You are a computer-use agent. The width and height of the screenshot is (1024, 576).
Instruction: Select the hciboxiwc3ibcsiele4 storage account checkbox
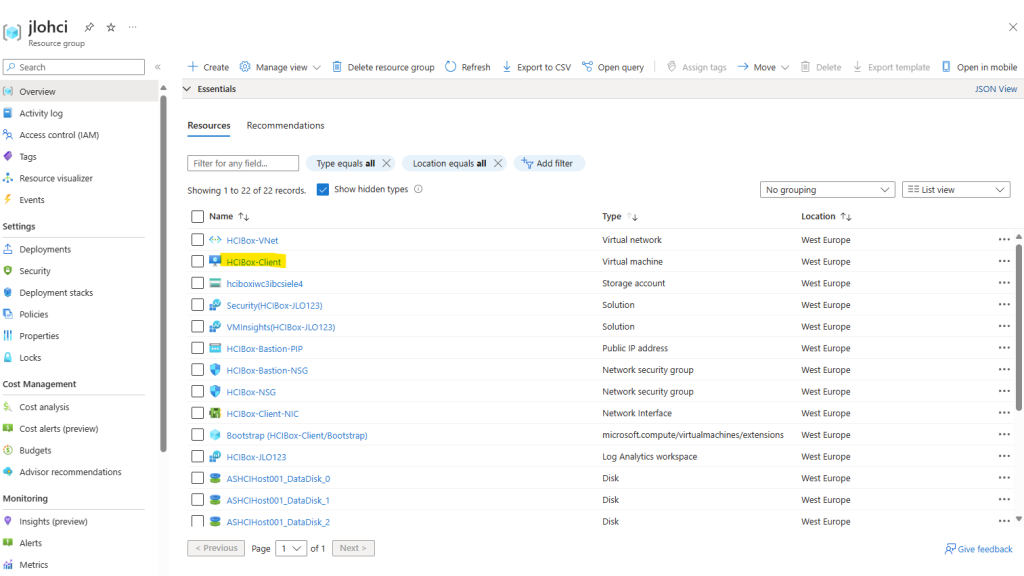pos(197,283)
